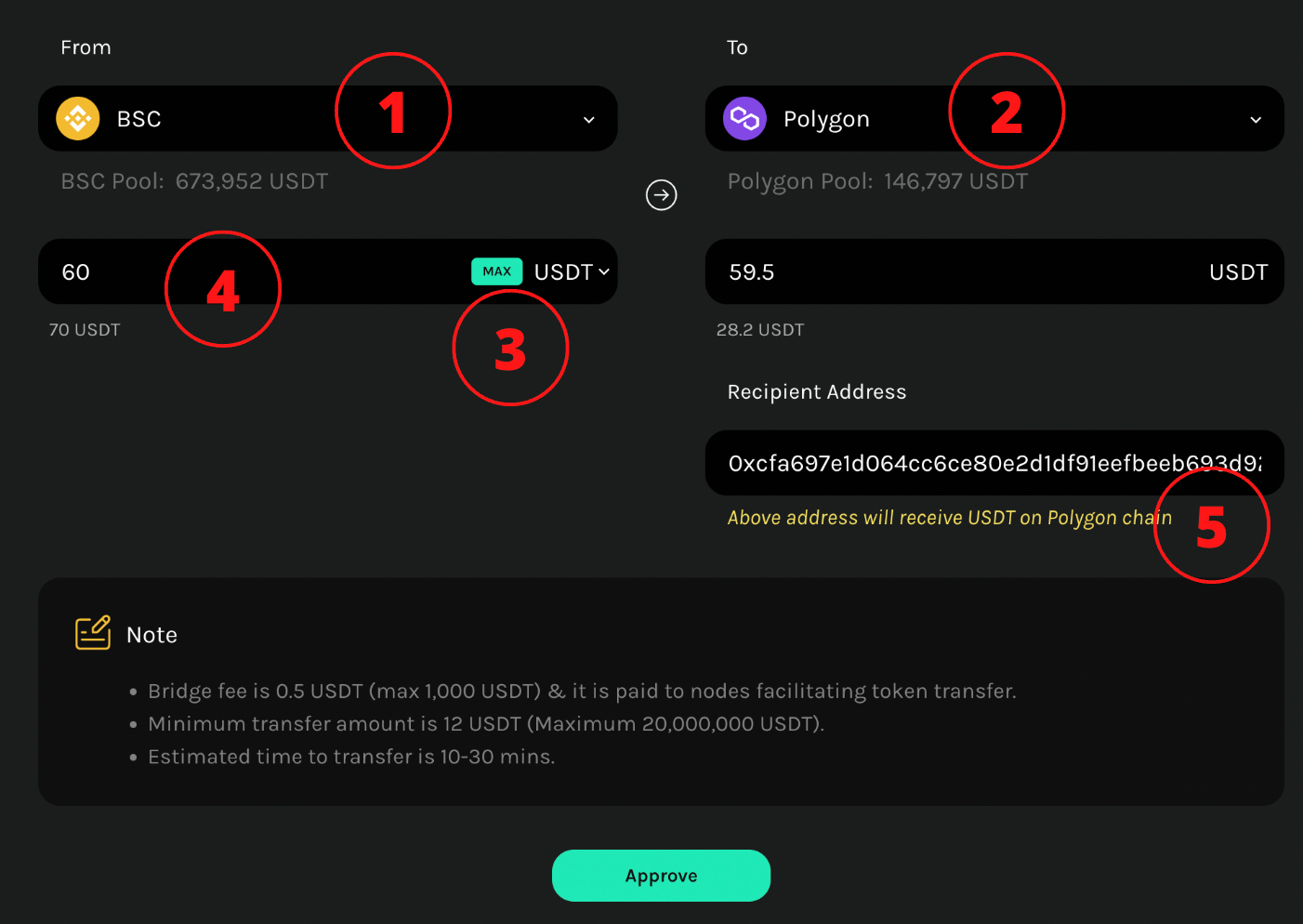This screenshot has height=924, width=1303.
Task: Click the Approve button
Action: [x=661, y=876]
